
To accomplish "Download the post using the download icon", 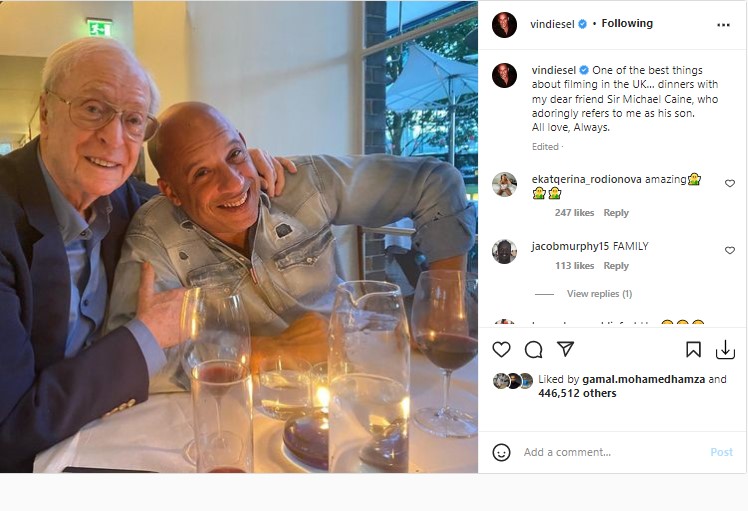I will 725,349.
